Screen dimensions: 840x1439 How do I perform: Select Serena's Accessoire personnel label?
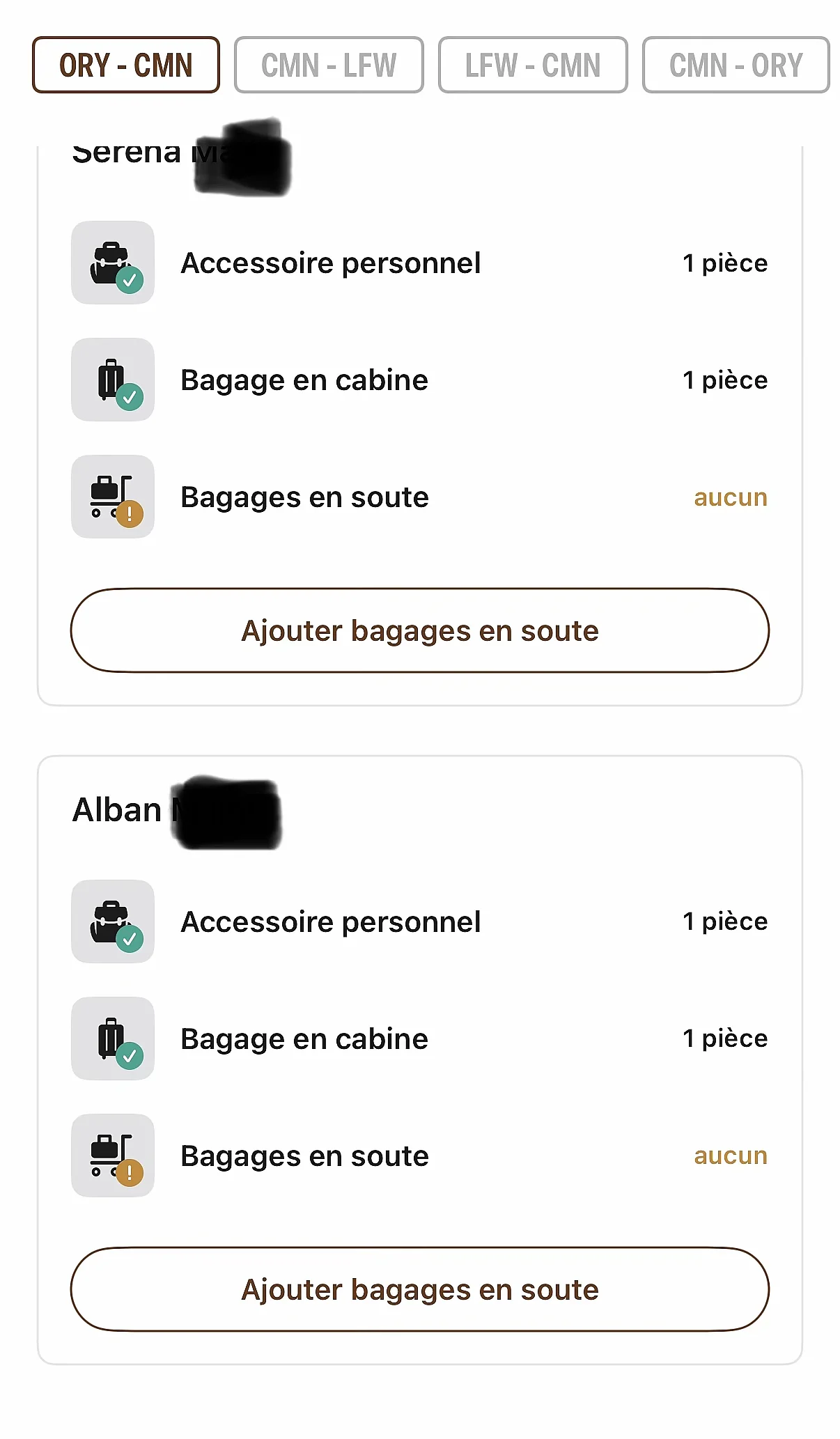pos(331,263)
